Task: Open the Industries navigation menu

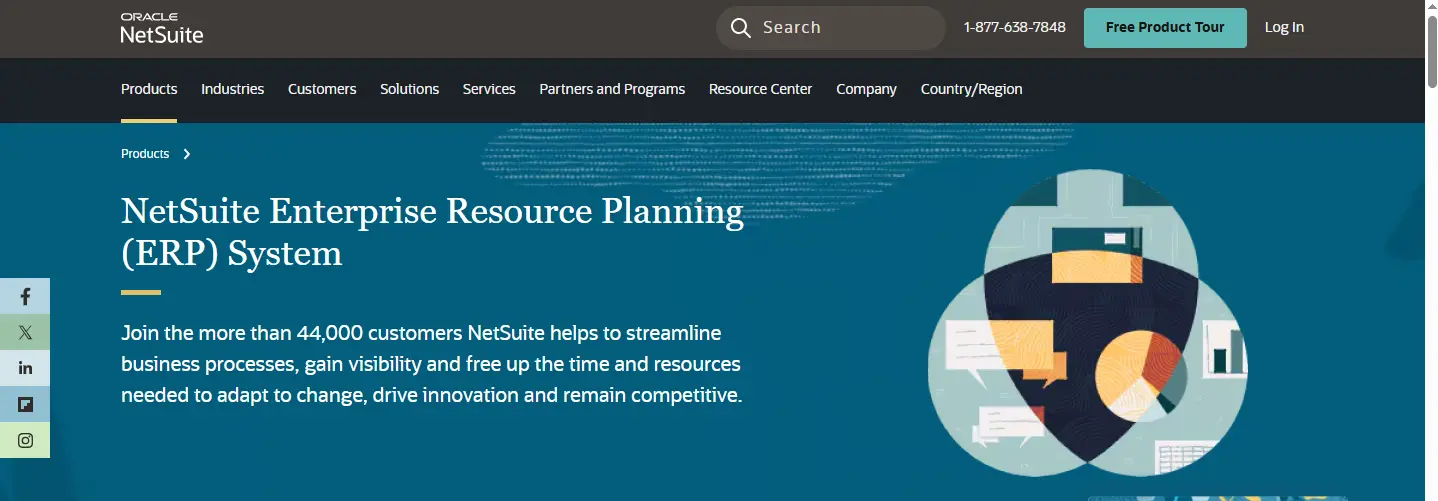Action: pos(232,89)
